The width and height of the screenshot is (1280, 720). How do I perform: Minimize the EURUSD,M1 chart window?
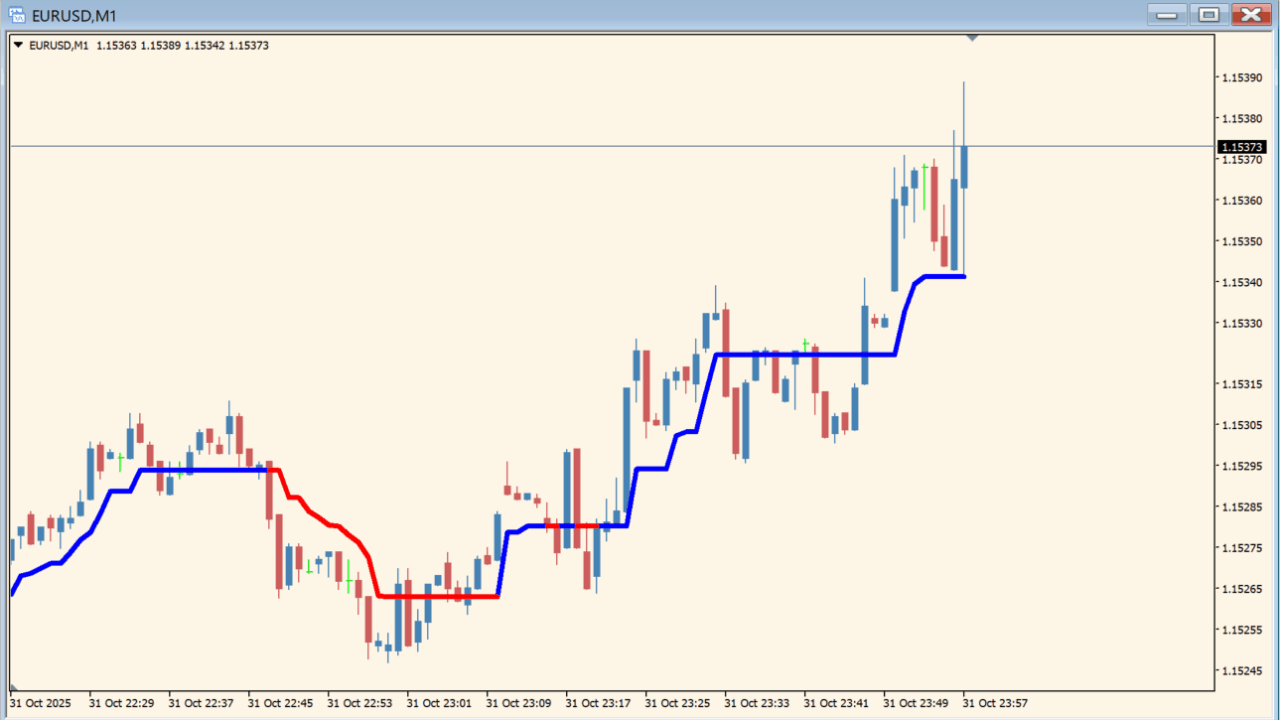point(1166,14)
